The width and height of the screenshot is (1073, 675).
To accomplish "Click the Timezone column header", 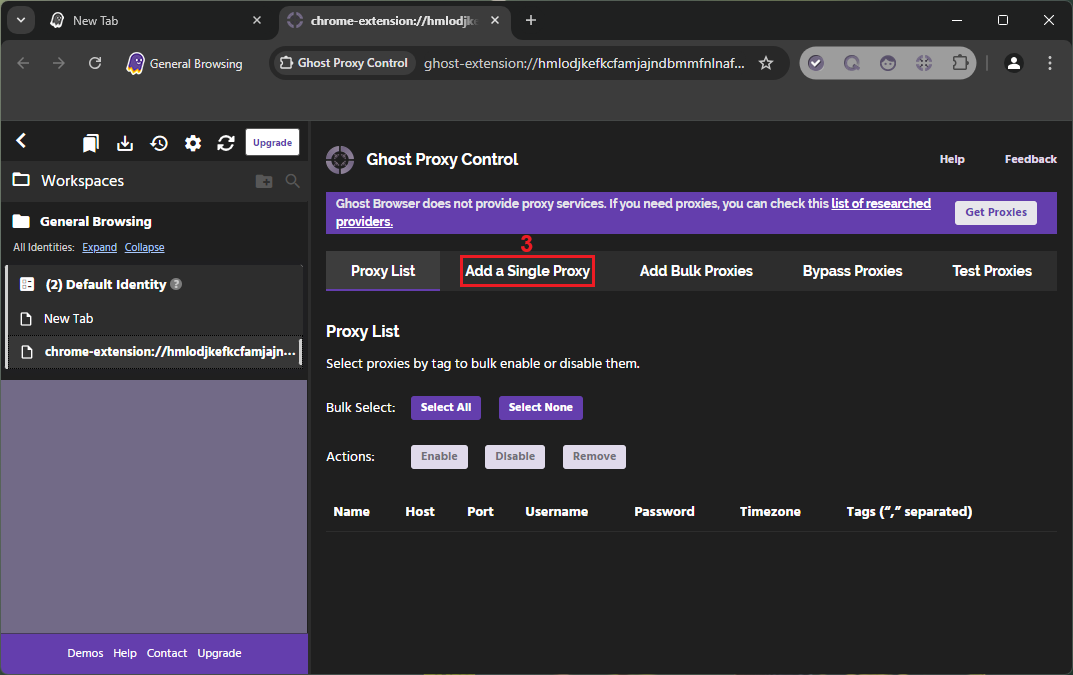I will tap(770, 511).
